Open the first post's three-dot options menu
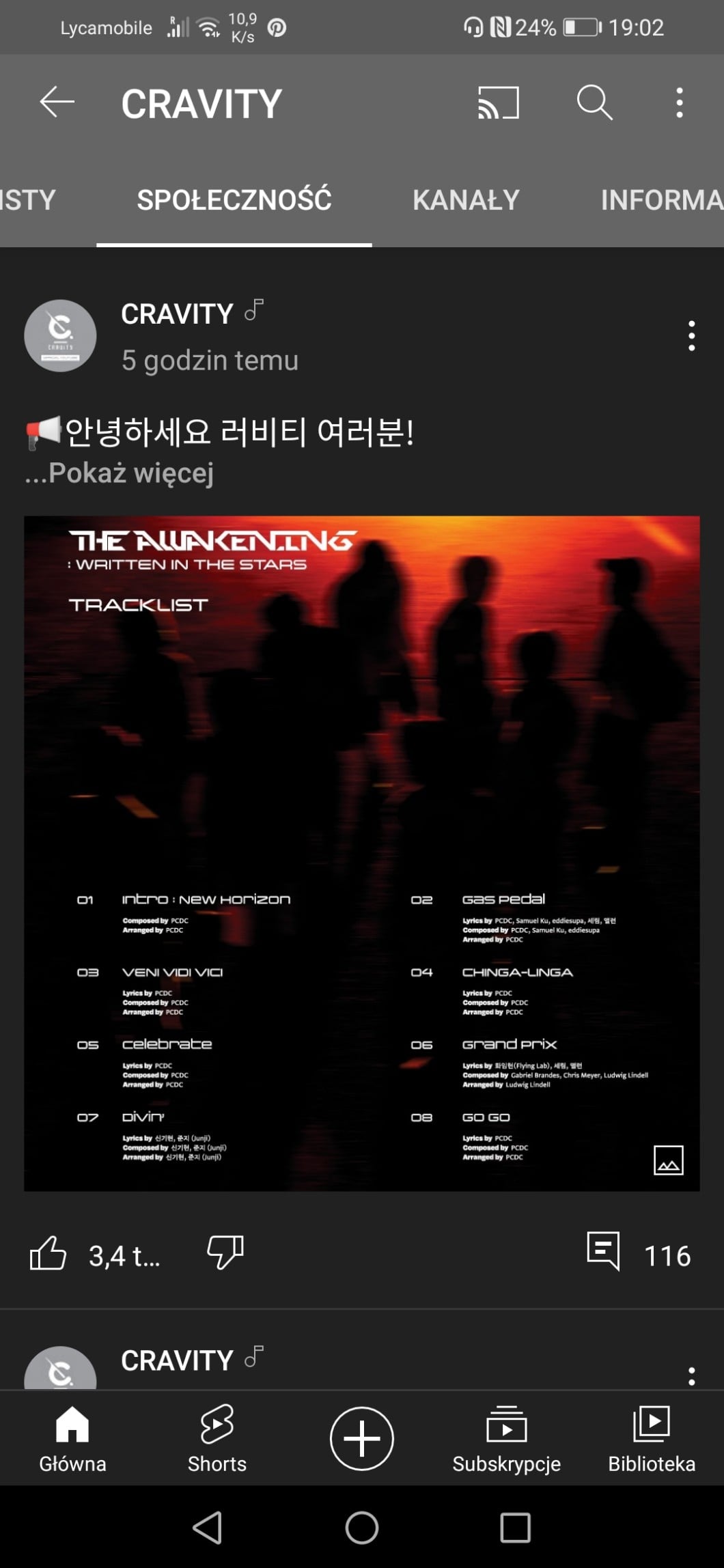The width and height of the screenshot is (724, 1568). (x=691, y=336)
